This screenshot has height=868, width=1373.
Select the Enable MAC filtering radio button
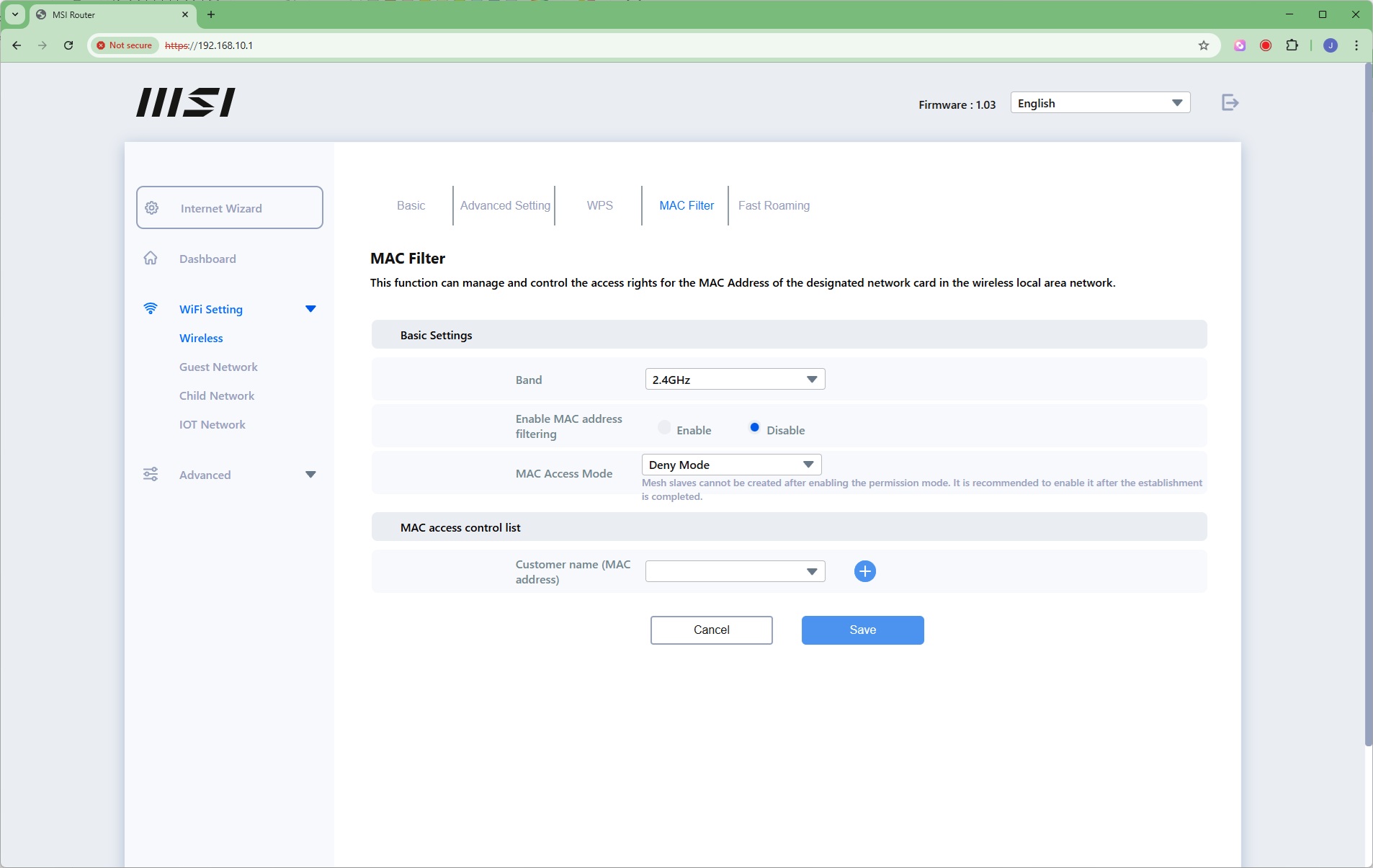coord(664,428)
